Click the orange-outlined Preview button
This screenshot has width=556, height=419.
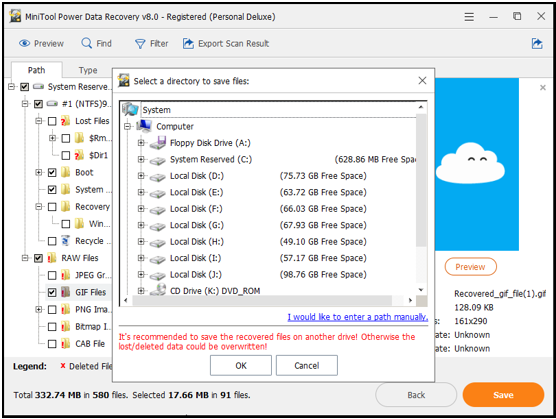(470, 267)
